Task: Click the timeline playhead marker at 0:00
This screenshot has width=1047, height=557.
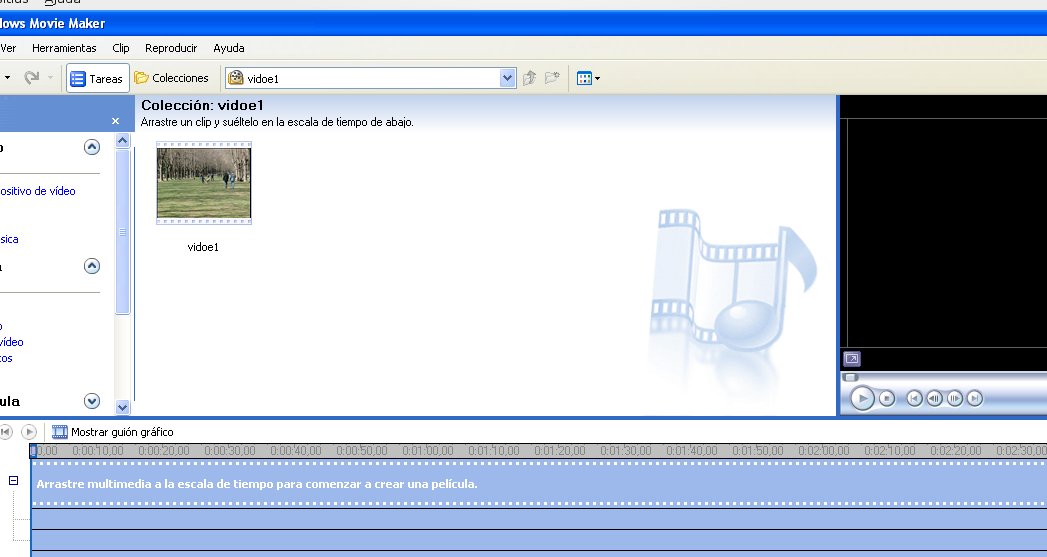Action: (33, 451)
